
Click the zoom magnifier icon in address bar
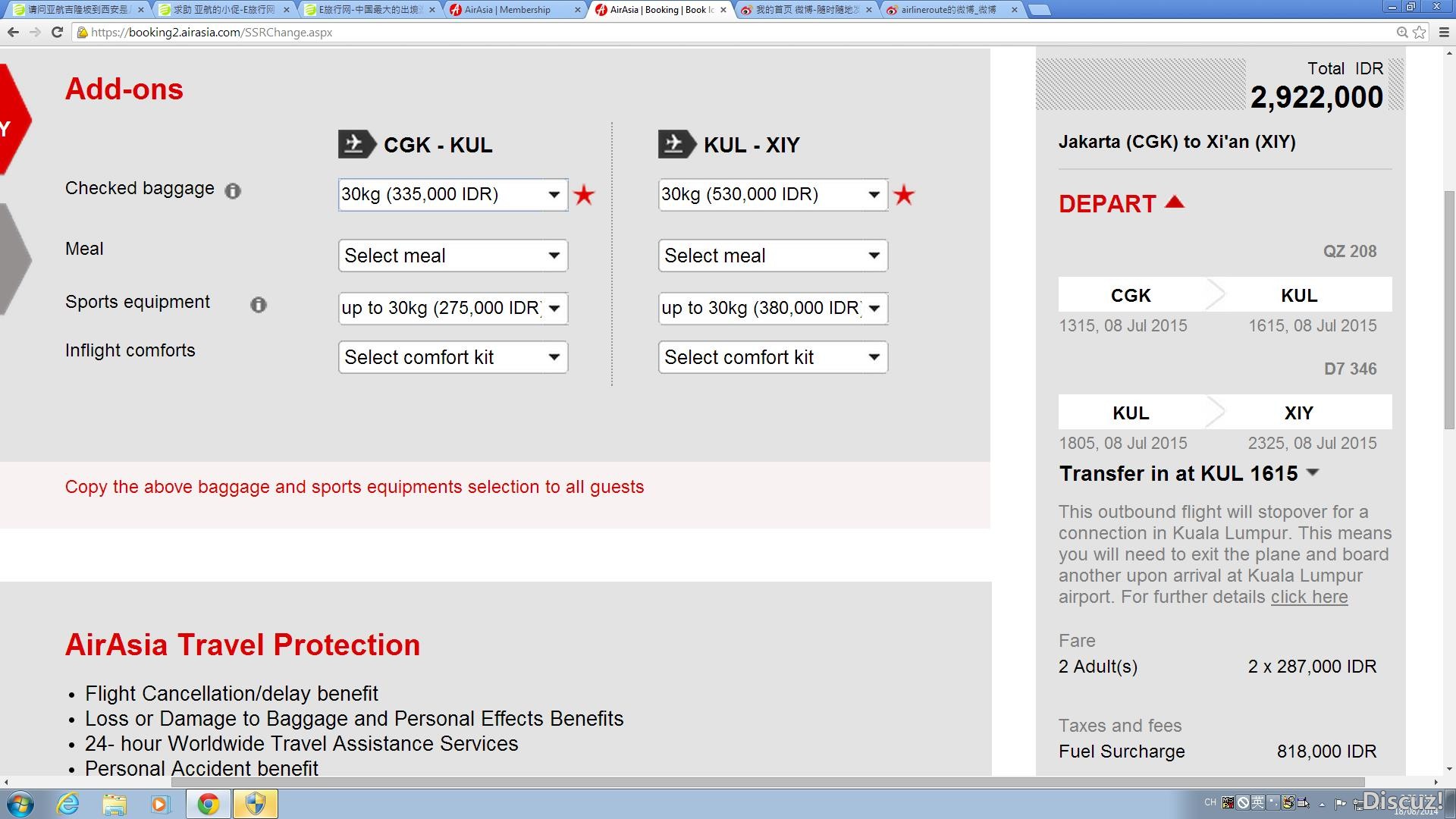(1402, 32)
